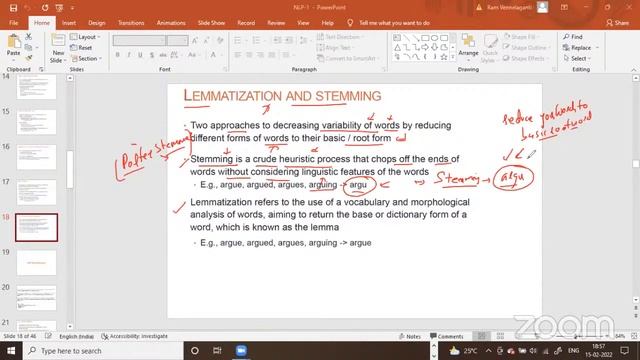Select slide 19 thumbnail
The image size is (640, 360).
(x=36, y=262)
